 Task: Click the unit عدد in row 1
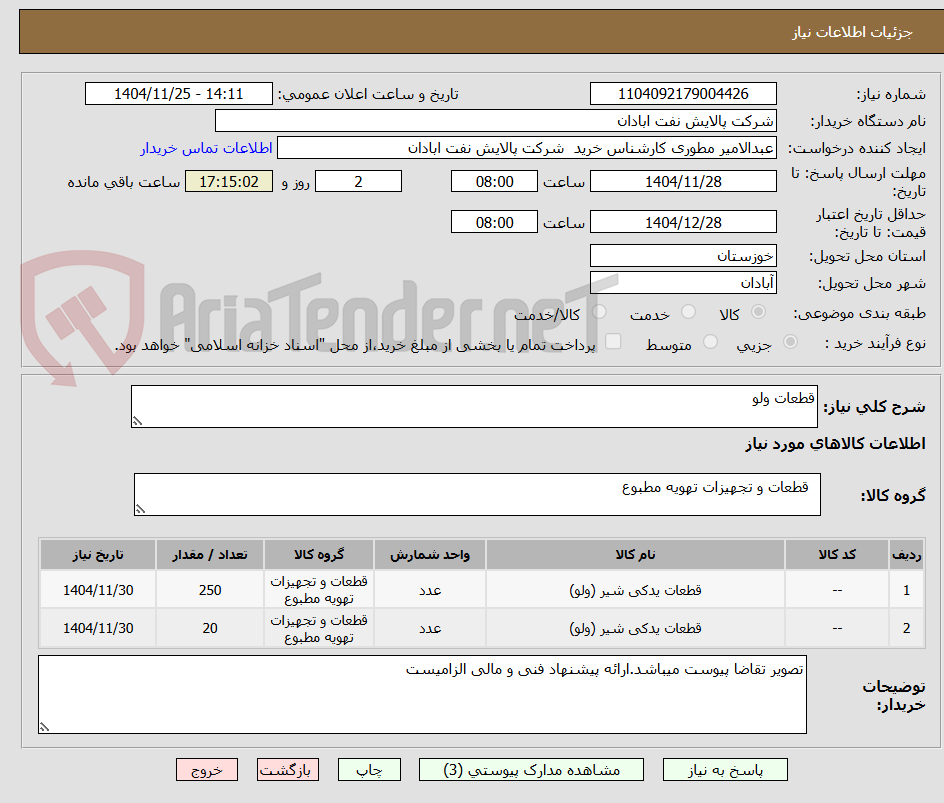pyautogui.click(x=430, y=591)
